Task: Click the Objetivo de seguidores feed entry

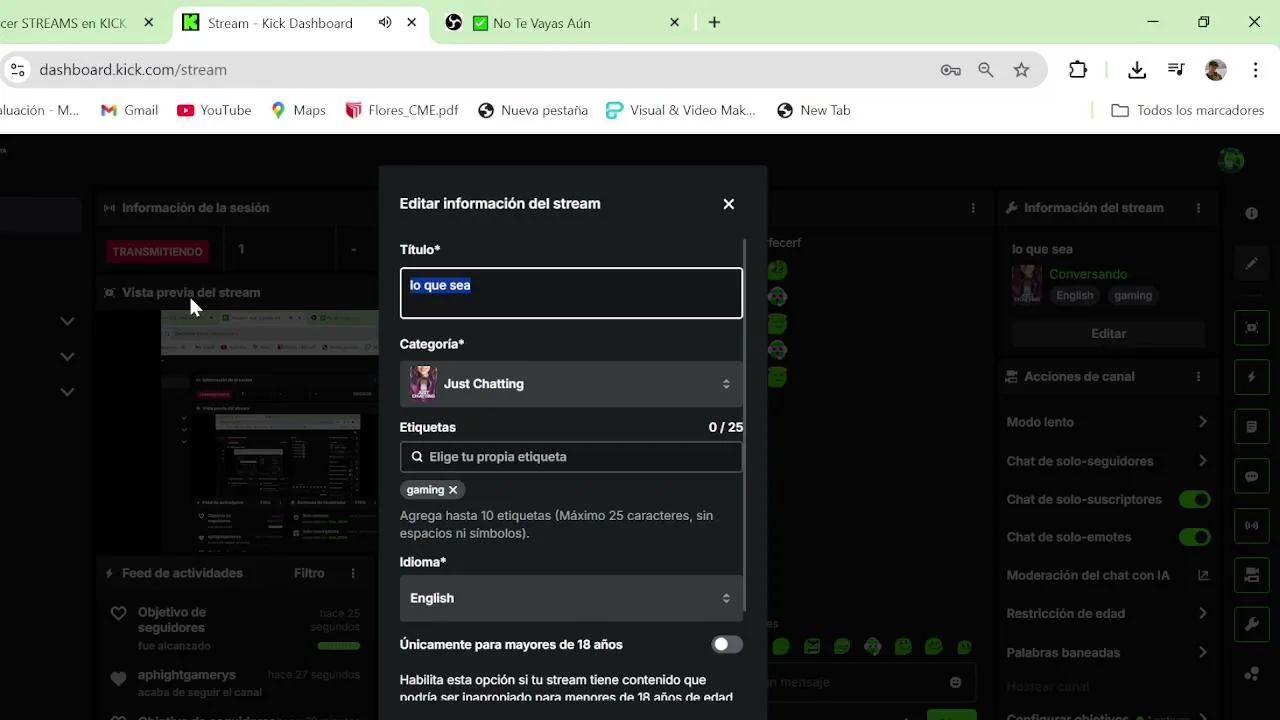Action: (x=235, y=629)
